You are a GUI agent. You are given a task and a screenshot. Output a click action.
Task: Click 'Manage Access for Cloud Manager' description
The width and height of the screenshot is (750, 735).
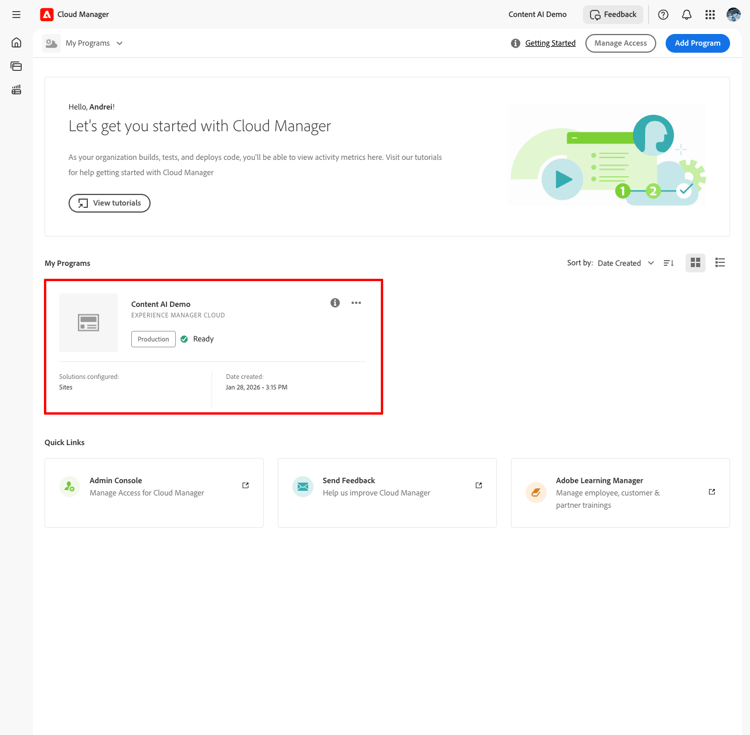click(147, 493)
